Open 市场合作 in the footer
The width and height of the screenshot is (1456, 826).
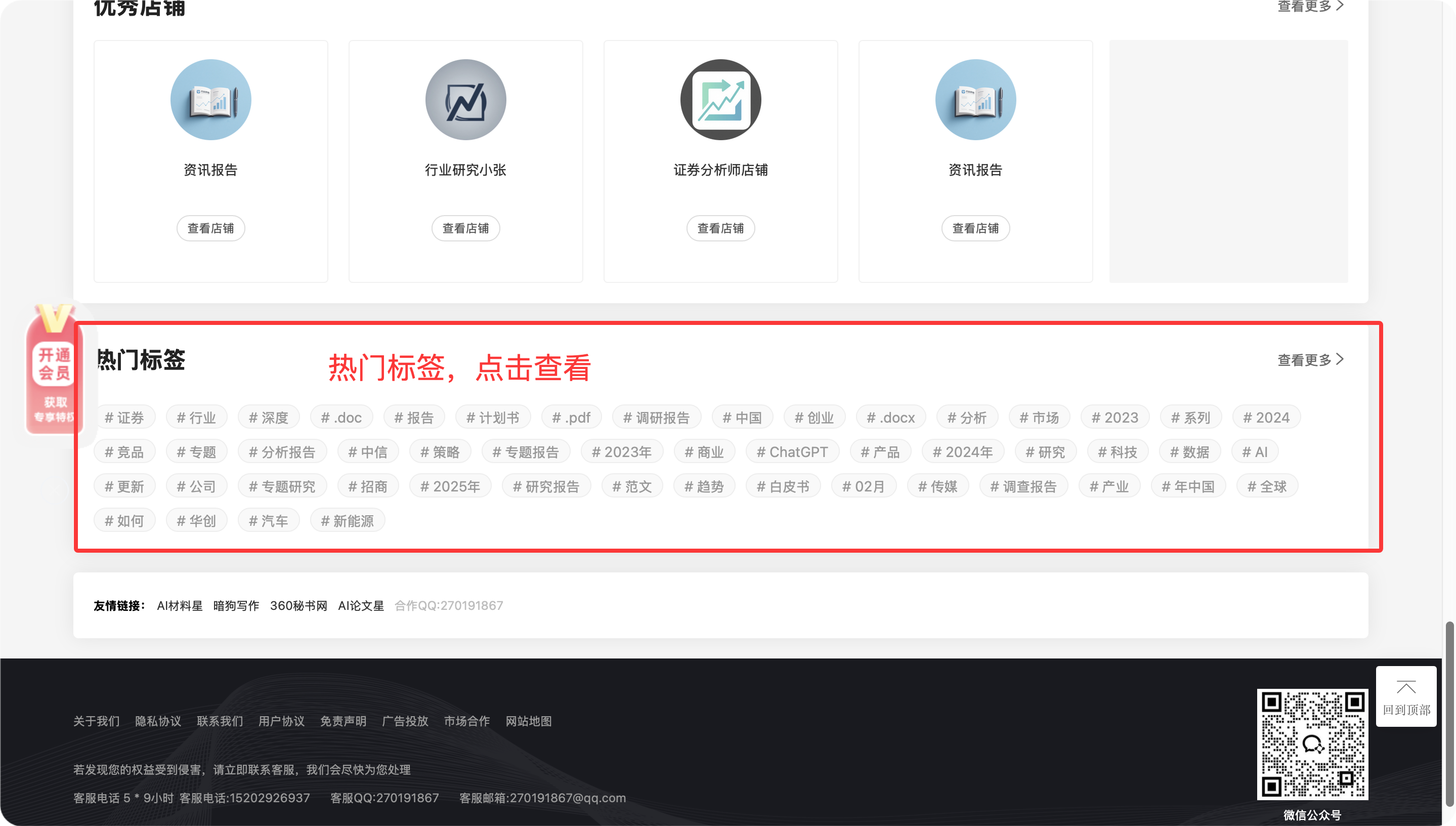pyautogui.click(x=467, y=721)
